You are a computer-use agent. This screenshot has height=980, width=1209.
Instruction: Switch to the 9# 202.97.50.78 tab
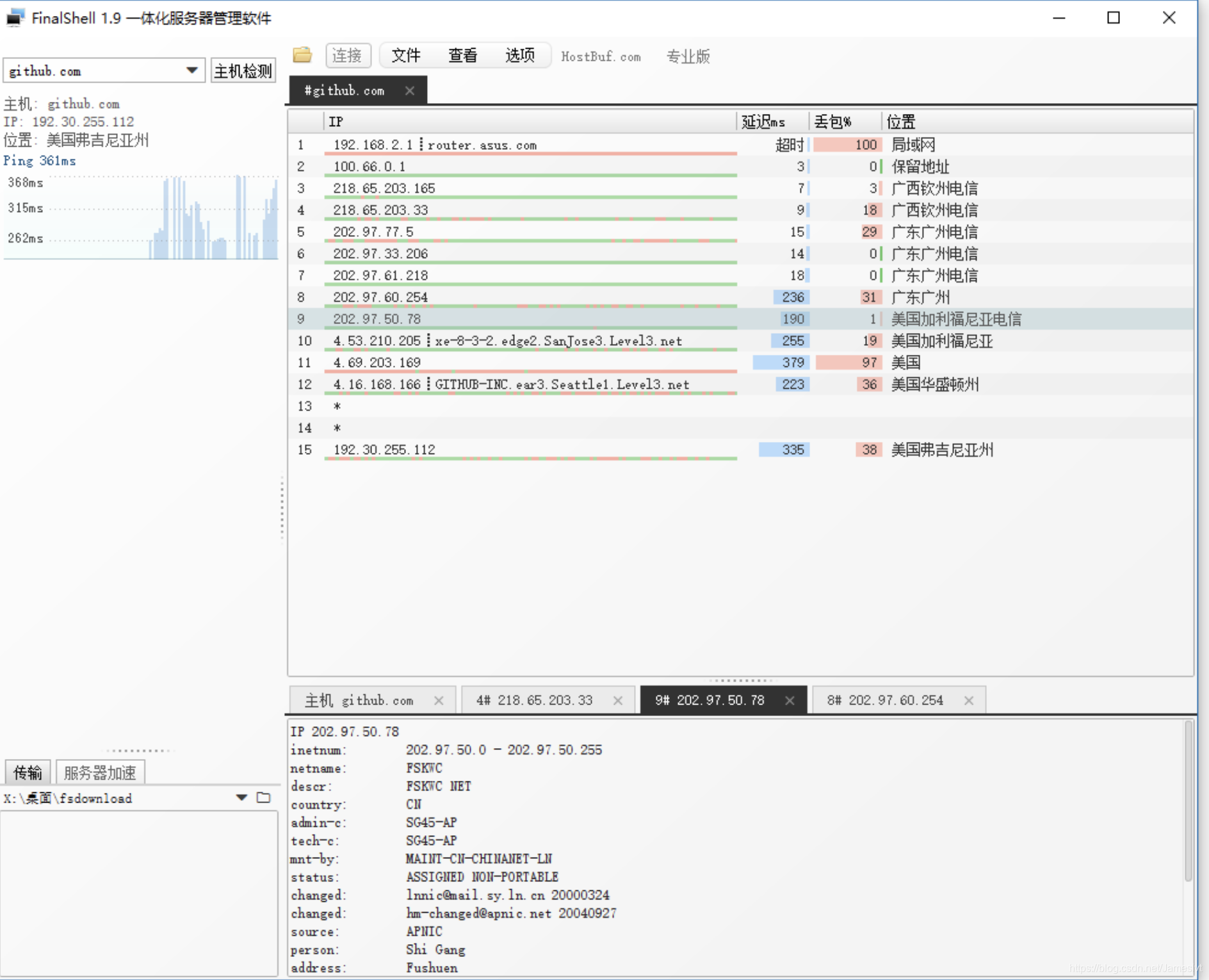click(x=710, y=700)
